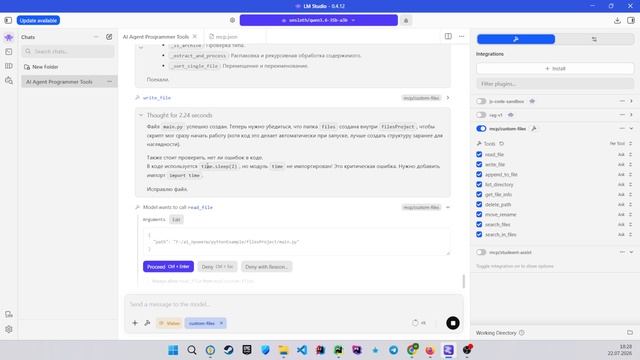Screen dimensions: 640x360
Task: Switch to the settings sliders tab
Action: (x=594, y=39)
